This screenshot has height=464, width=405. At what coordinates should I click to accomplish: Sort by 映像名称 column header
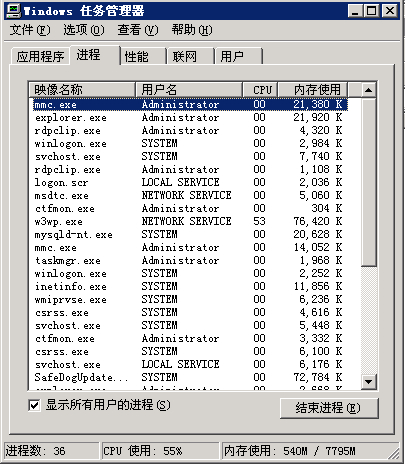pyautogui.click(x=82, y=90)
